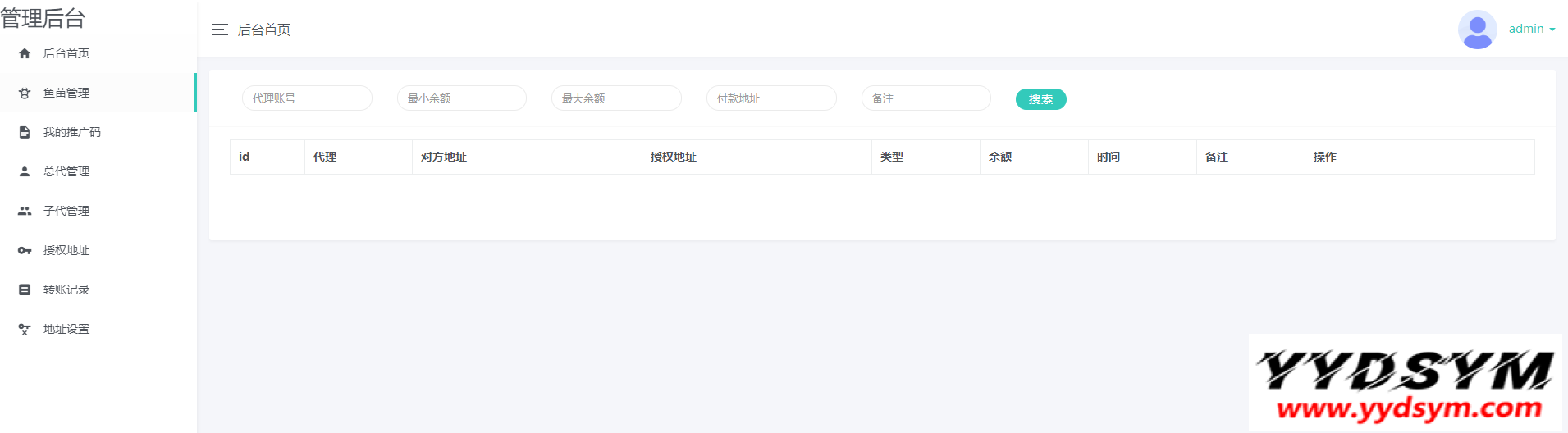1568x433 pixels.
Task: Open the admin user dropdown
Action: pyautogui.click(x=1531, y=29)
